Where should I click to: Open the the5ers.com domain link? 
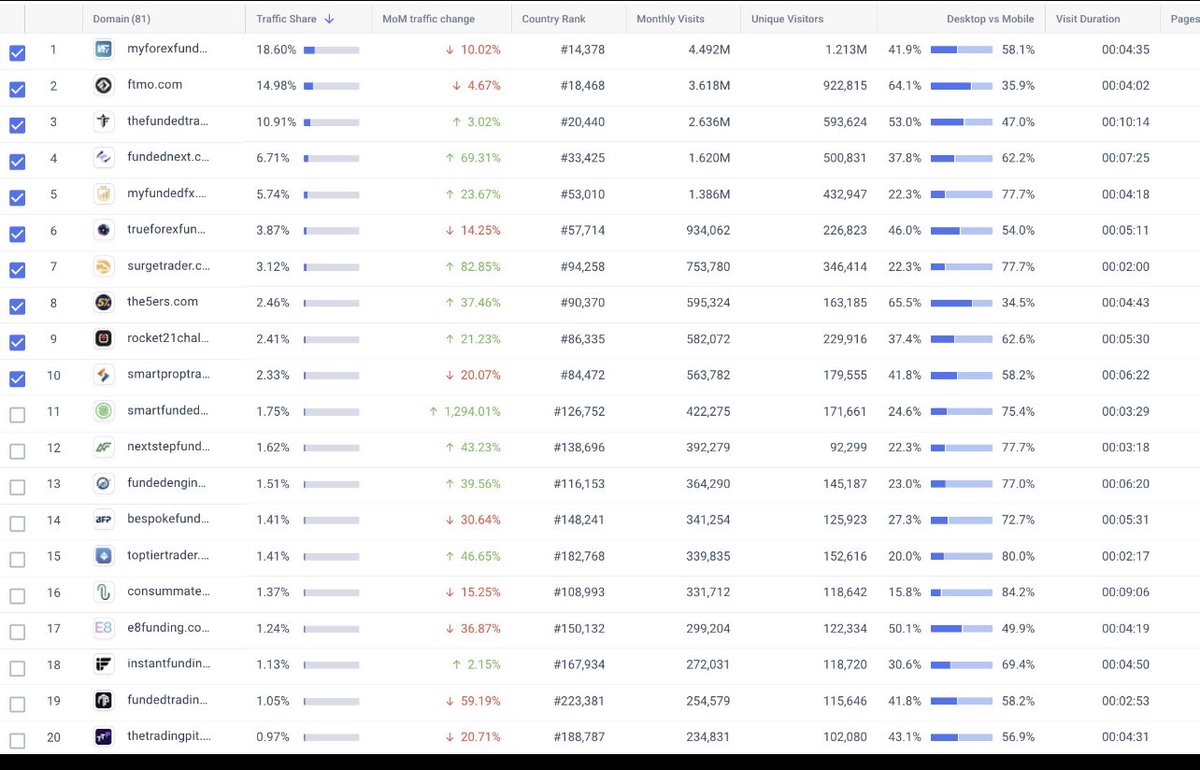[x=163, y=301]
